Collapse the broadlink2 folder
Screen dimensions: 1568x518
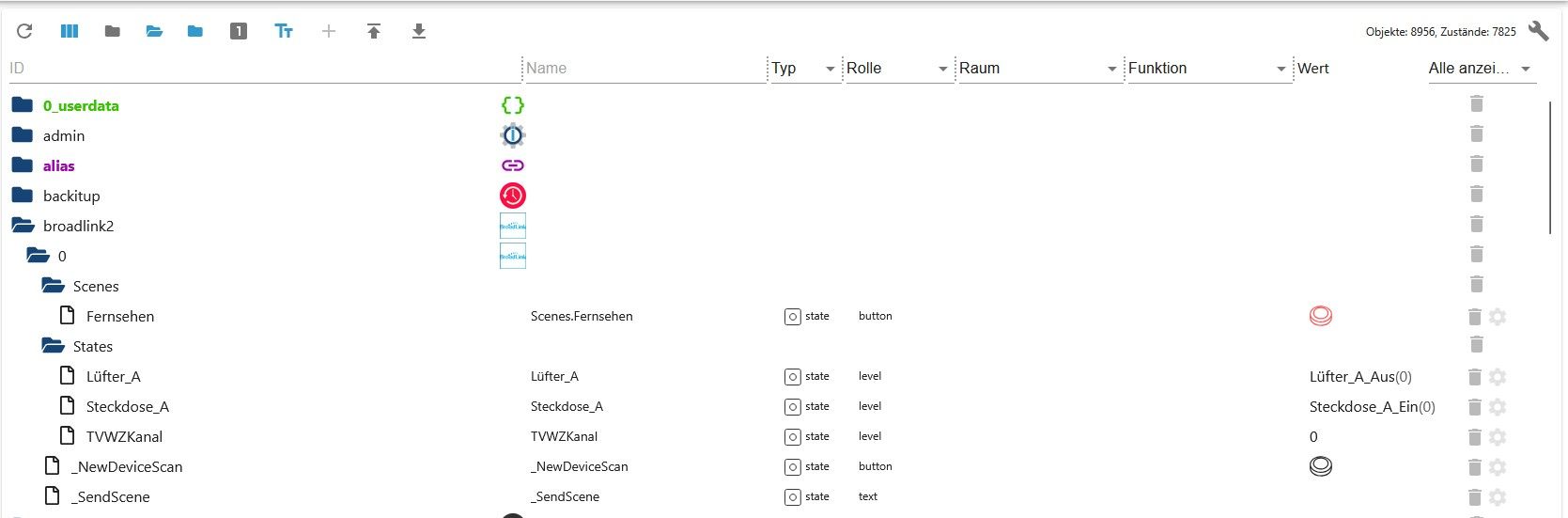pyautogui.click(x=23, y=226)
